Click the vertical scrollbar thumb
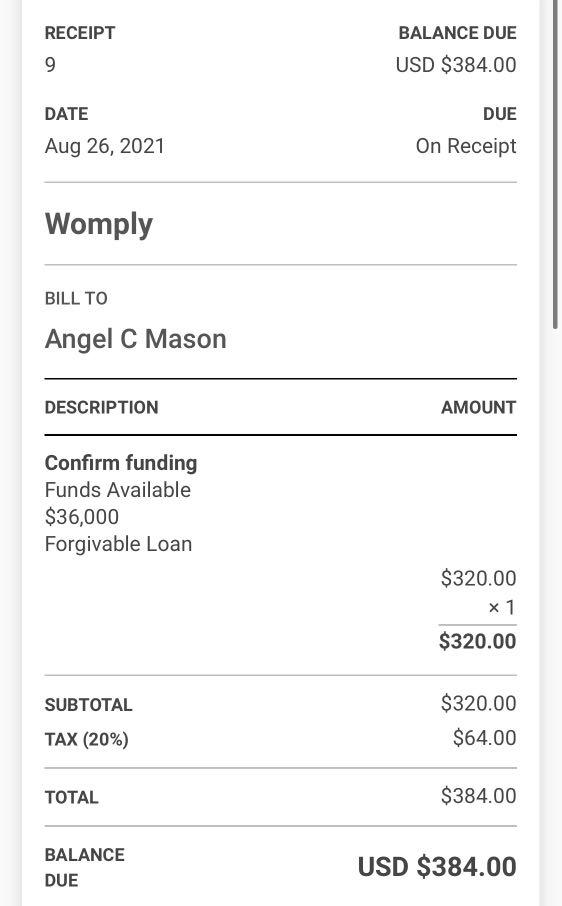Screen dimensions: 562x906 [x=556, y=165]
